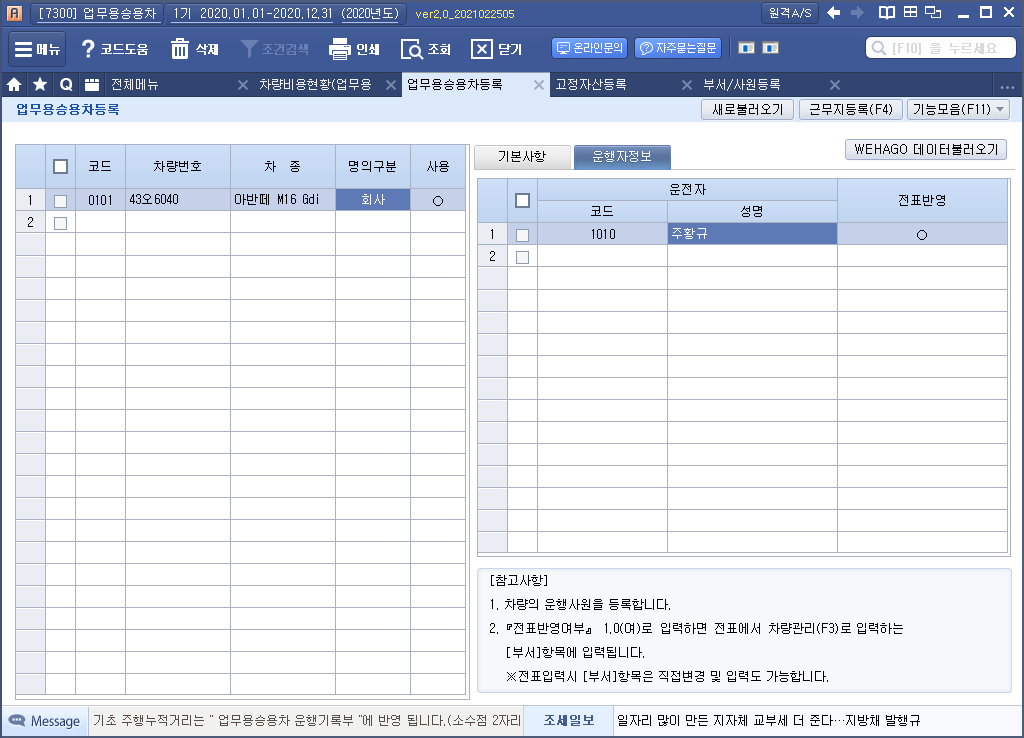This screenshot has width=1024, height=738.
Task: Click vehicle number cell 43오6040
Action: (x=178, y=200)
